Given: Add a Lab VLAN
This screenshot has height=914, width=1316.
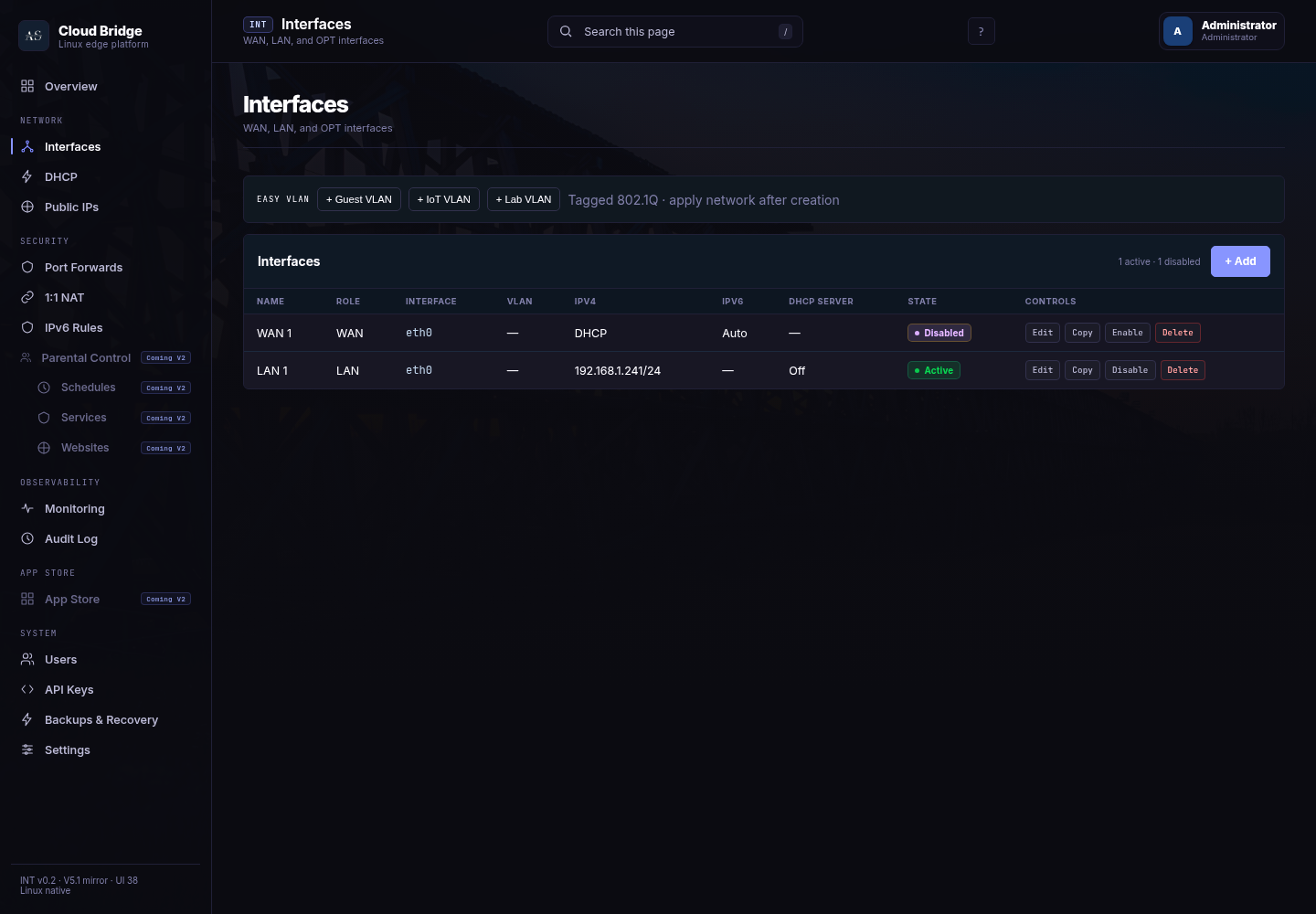Looking at the screenshot, I should pos(524,199).
